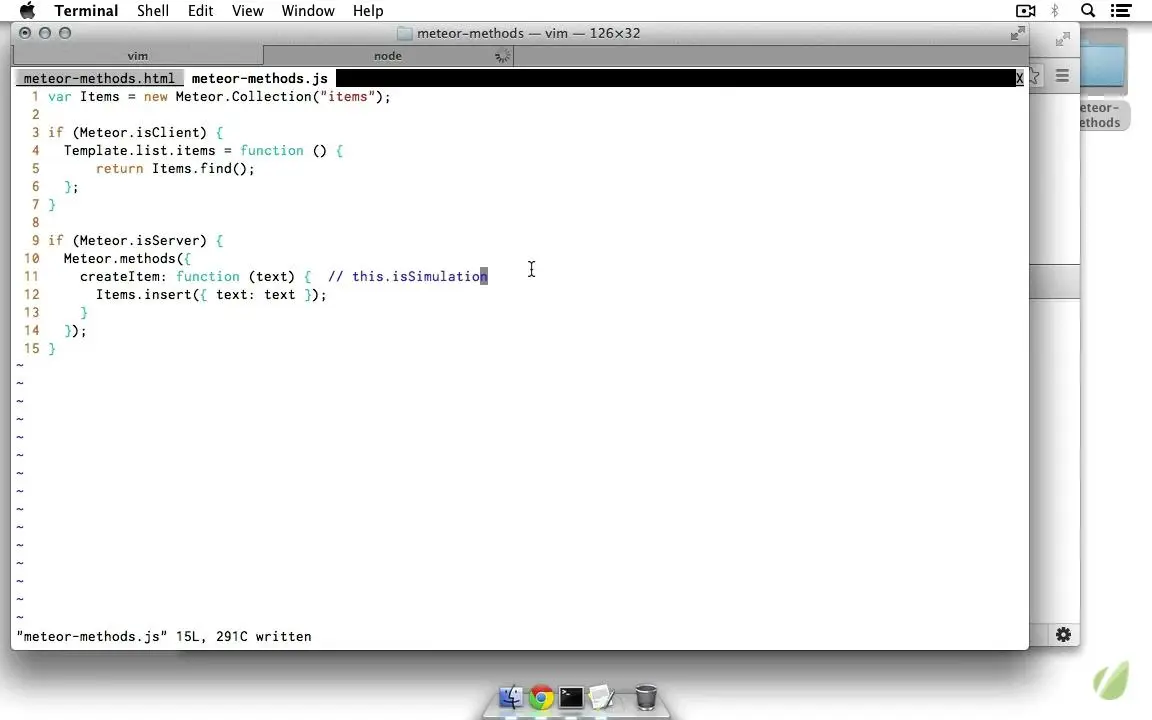Screen dimensions: 1152x720
Task: Click 'this.isSimulation' comment on line 11
Action: [419, 276]
